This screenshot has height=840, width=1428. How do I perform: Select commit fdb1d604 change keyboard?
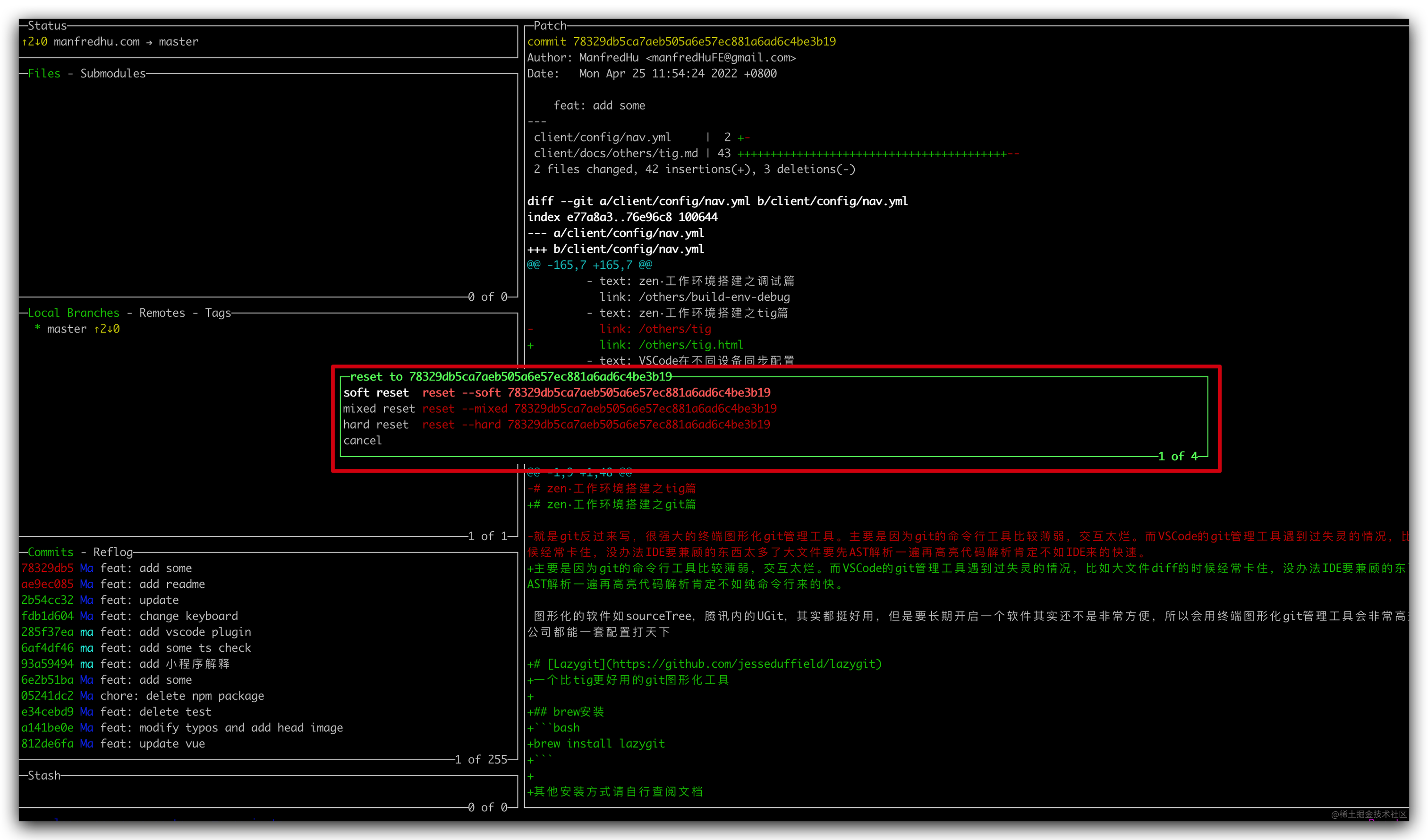130,616
